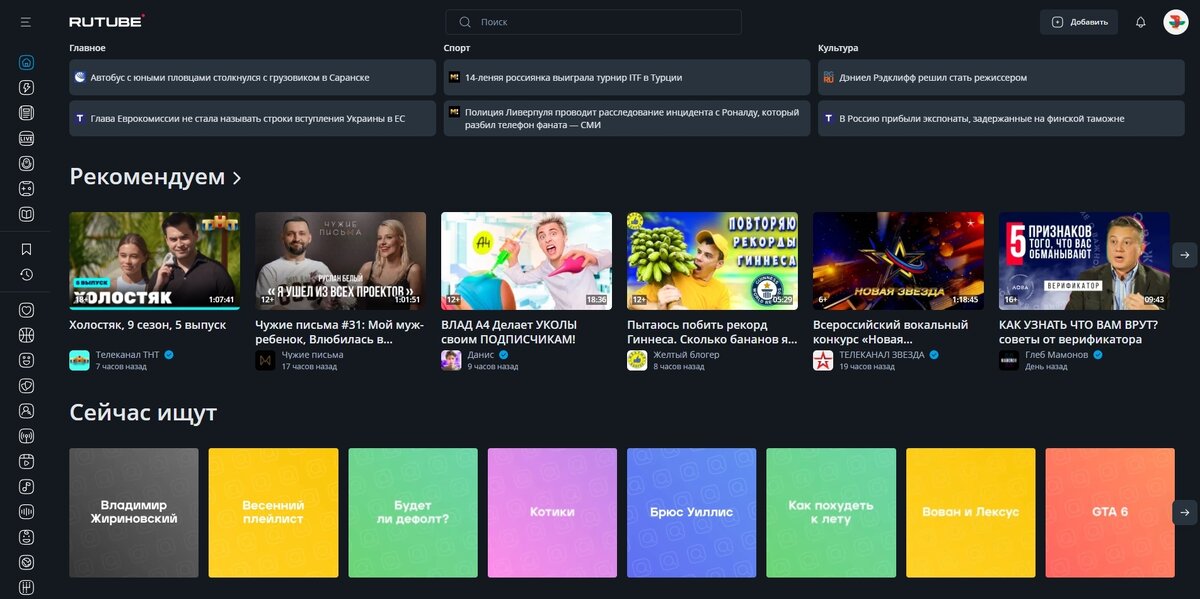
Task: Click the Телеканал ТНТ channel avatar
Action: tap(79, 360)
